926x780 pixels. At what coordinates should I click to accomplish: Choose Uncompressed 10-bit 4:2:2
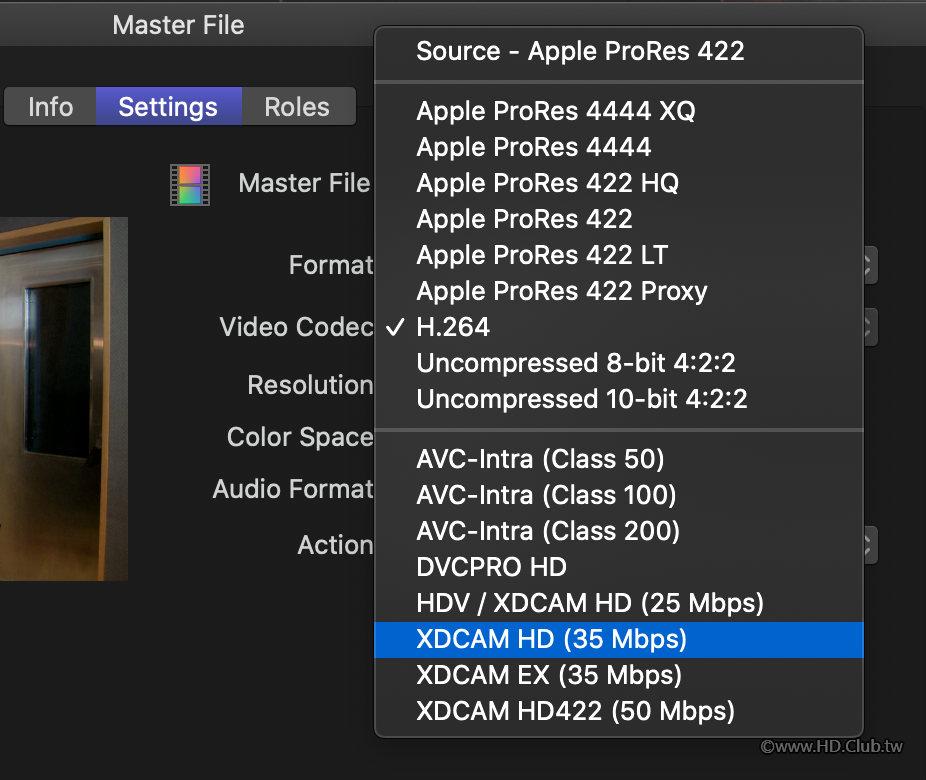pos(619,399)
